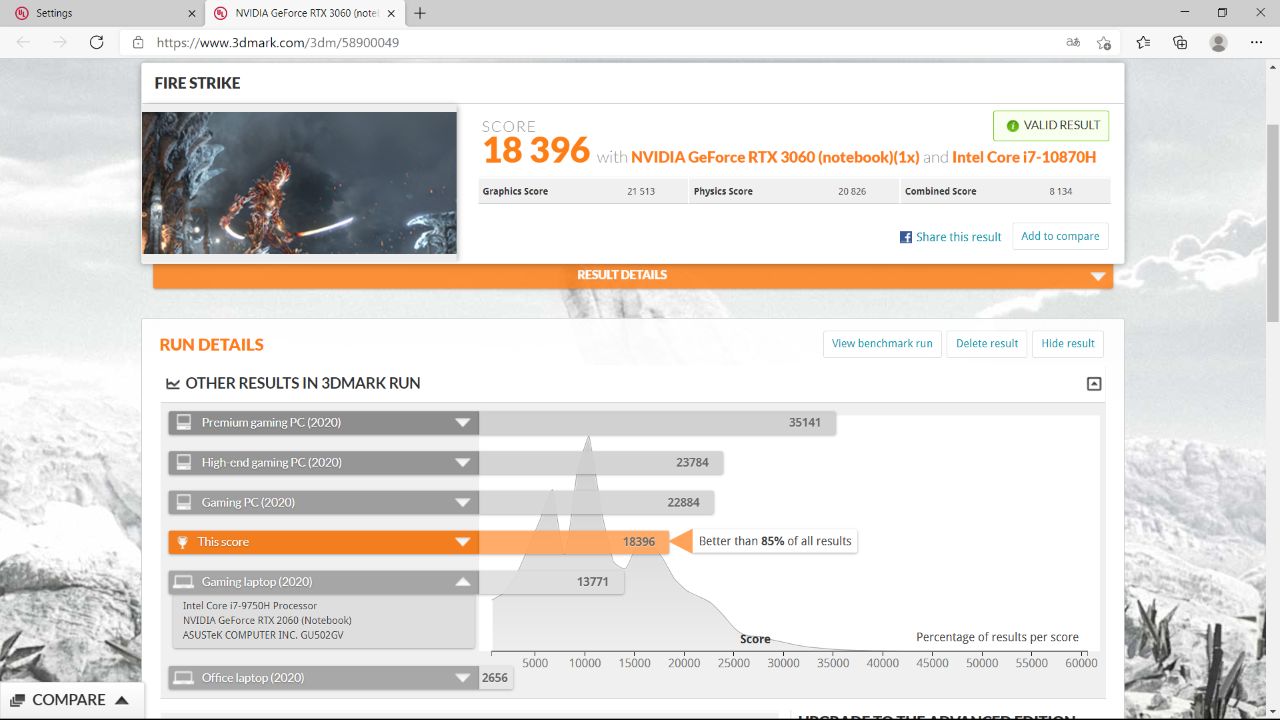Open the browser profile avatar

click(x=1218, y=42)
